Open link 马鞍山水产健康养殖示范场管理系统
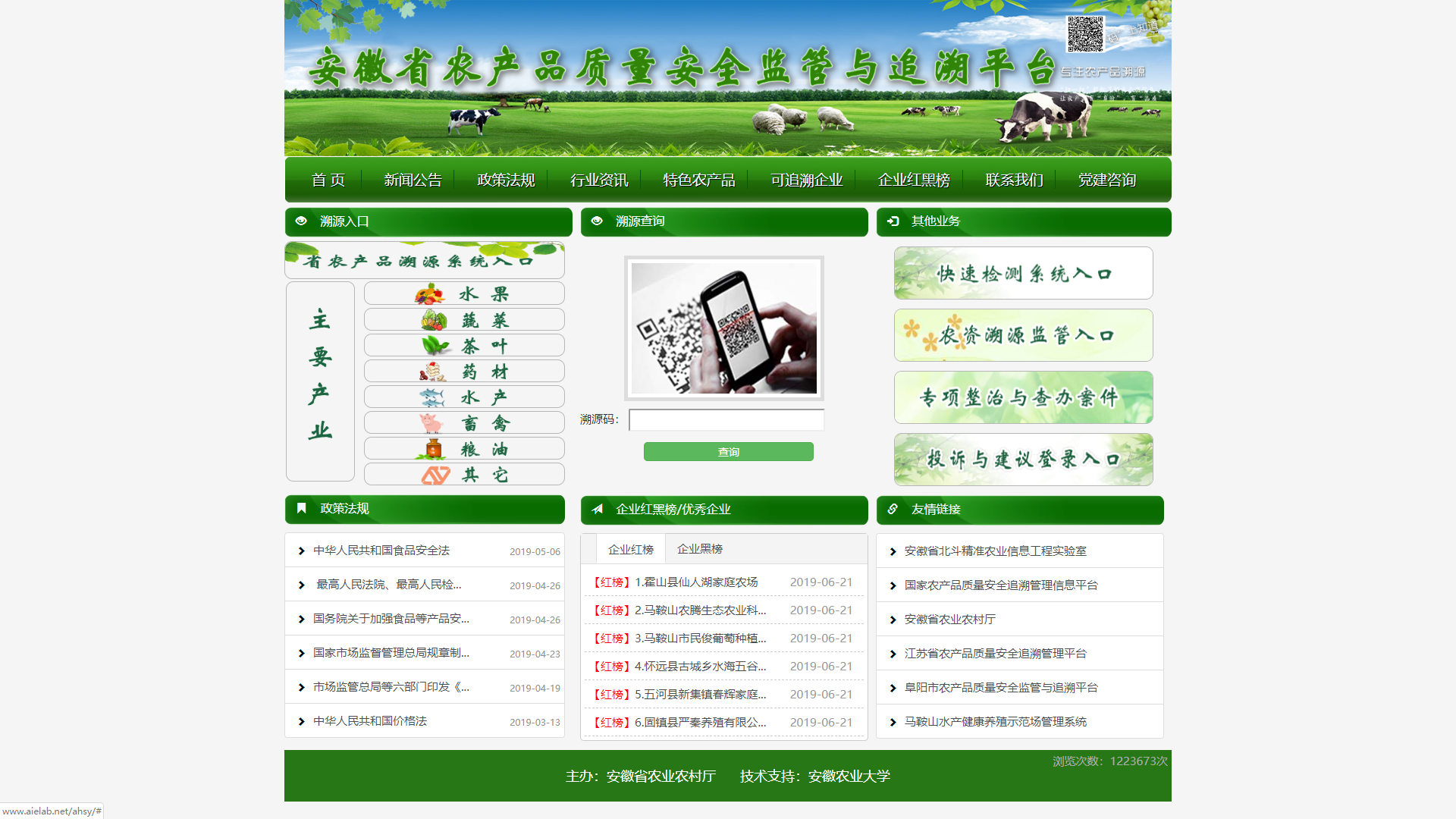The width and height of the screenshot is (1456, 819). click(996, 722)
